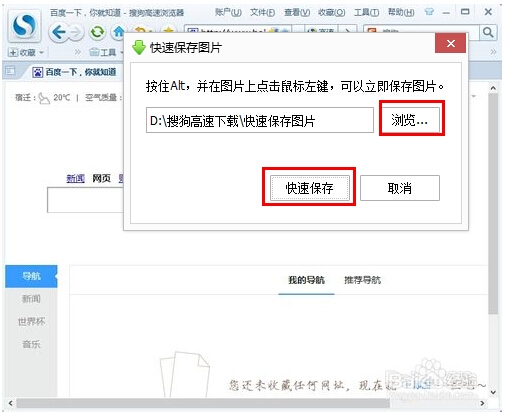Click the Sogou browser logo icon
Screen dimensions: 507x415
[24, 26]
